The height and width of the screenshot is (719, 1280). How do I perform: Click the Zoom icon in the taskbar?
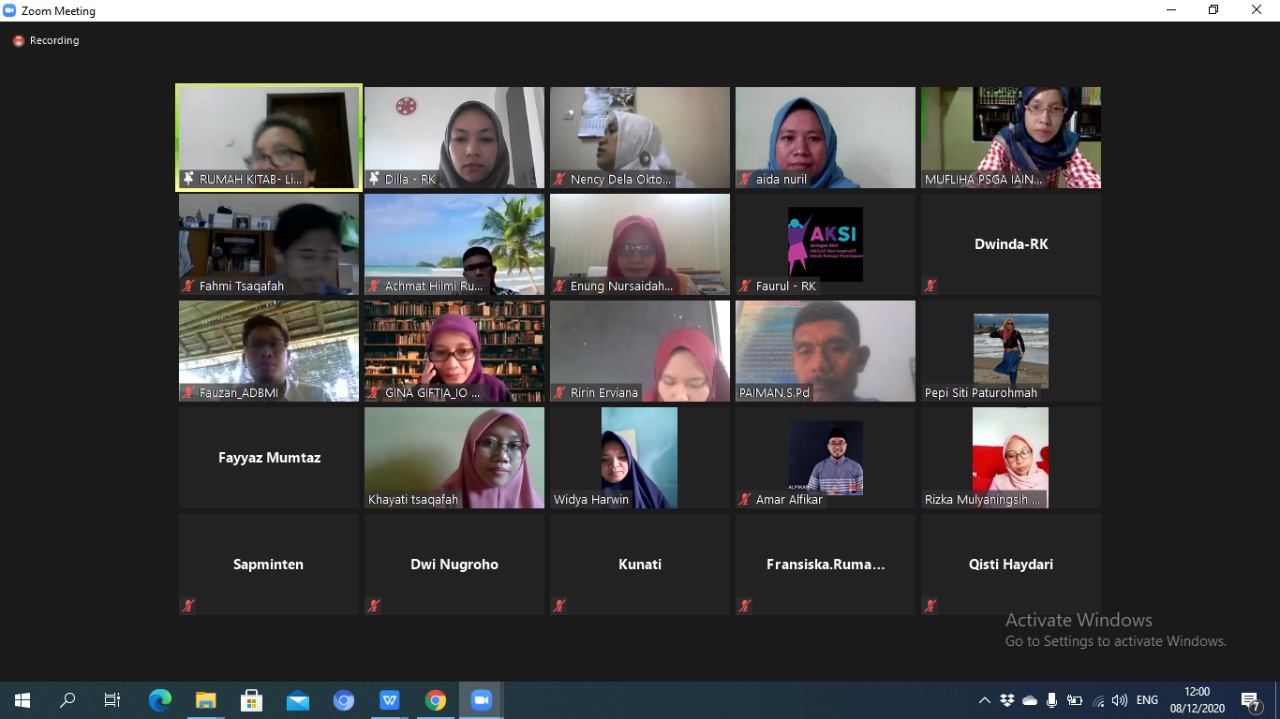481,700
